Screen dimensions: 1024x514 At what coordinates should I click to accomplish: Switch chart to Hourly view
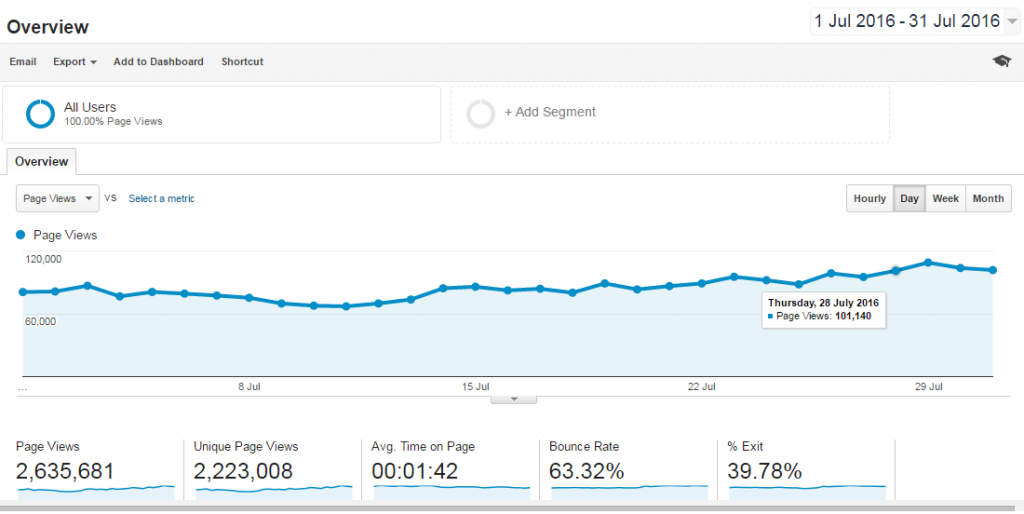coord(869,198)
